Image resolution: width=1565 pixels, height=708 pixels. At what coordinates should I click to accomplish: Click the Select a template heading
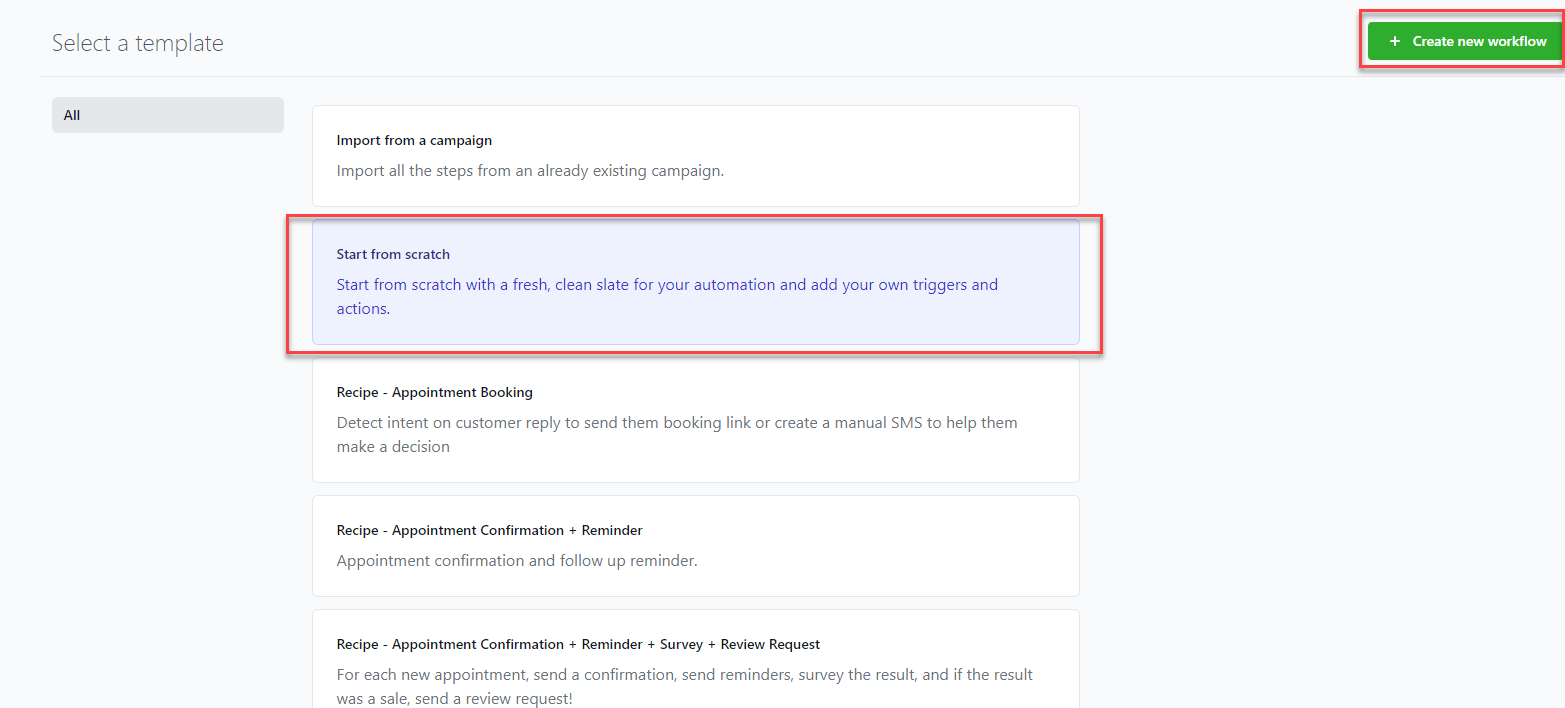138,43
